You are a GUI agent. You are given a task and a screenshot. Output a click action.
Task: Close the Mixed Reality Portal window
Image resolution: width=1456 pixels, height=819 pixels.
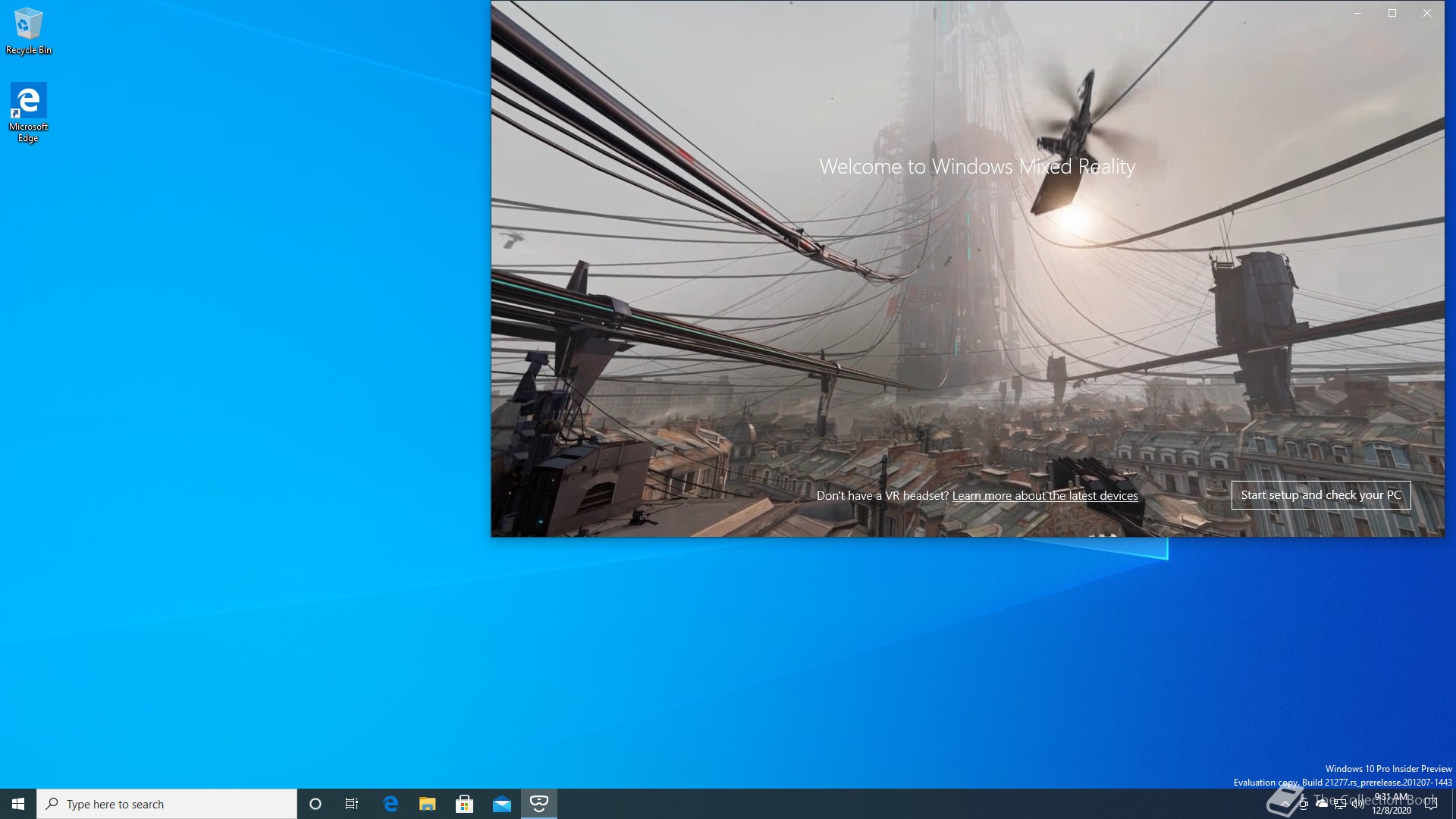(1427, 13)
